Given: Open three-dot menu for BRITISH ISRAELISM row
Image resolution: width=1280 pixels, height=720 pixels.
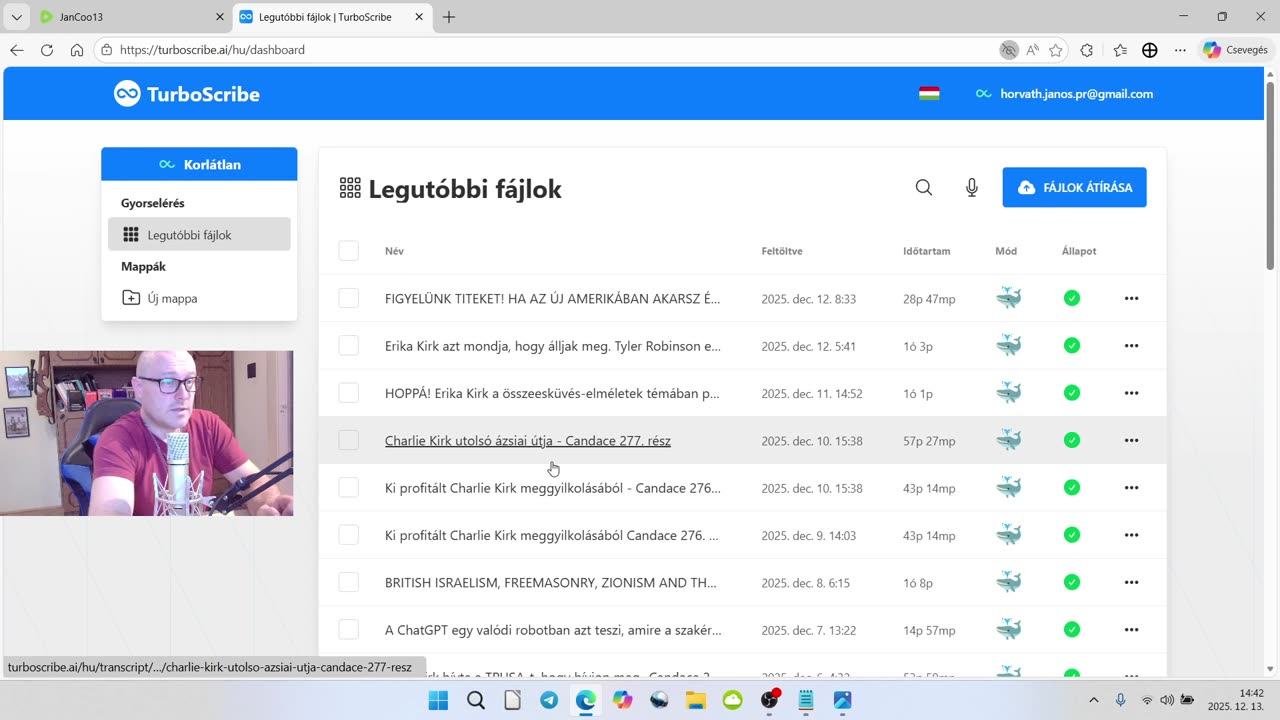Looking at the screenshot, I should click(x=1131, y=582).
